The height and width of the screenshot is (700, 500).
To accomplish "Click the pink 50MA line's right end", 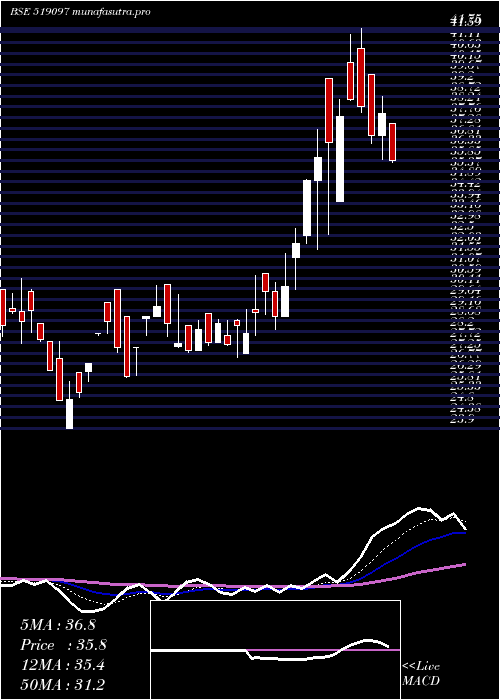I will tap(465, 565).
